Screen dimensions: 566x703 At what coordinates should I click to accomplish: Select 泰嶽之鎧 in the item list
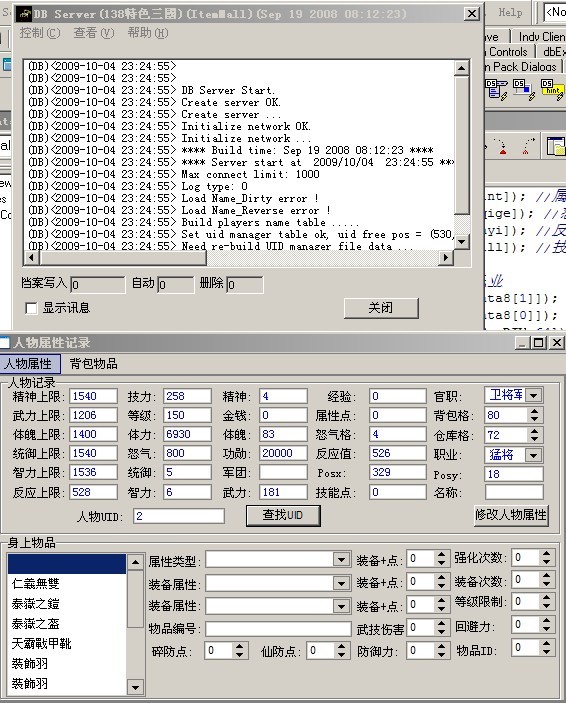(36, 603)
